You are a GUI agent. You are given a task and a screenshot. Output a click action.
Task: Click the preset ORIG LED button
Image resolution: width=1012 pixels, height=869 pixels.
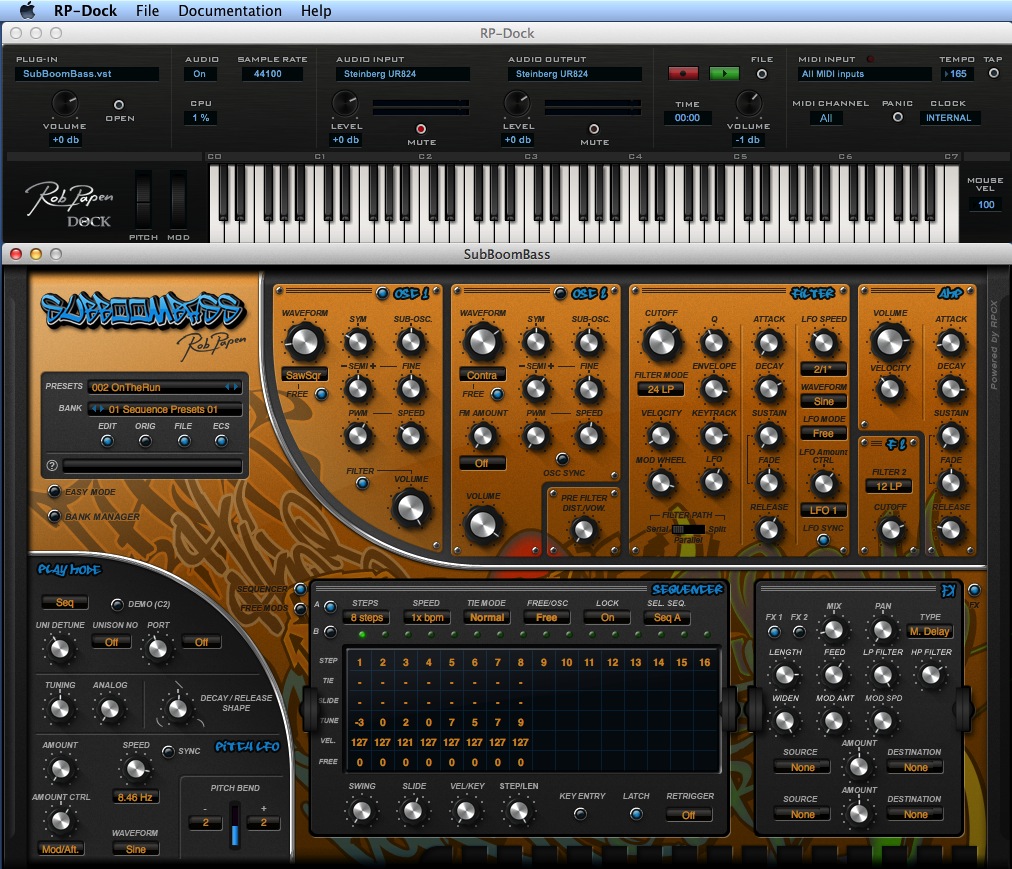pos(145,441)
